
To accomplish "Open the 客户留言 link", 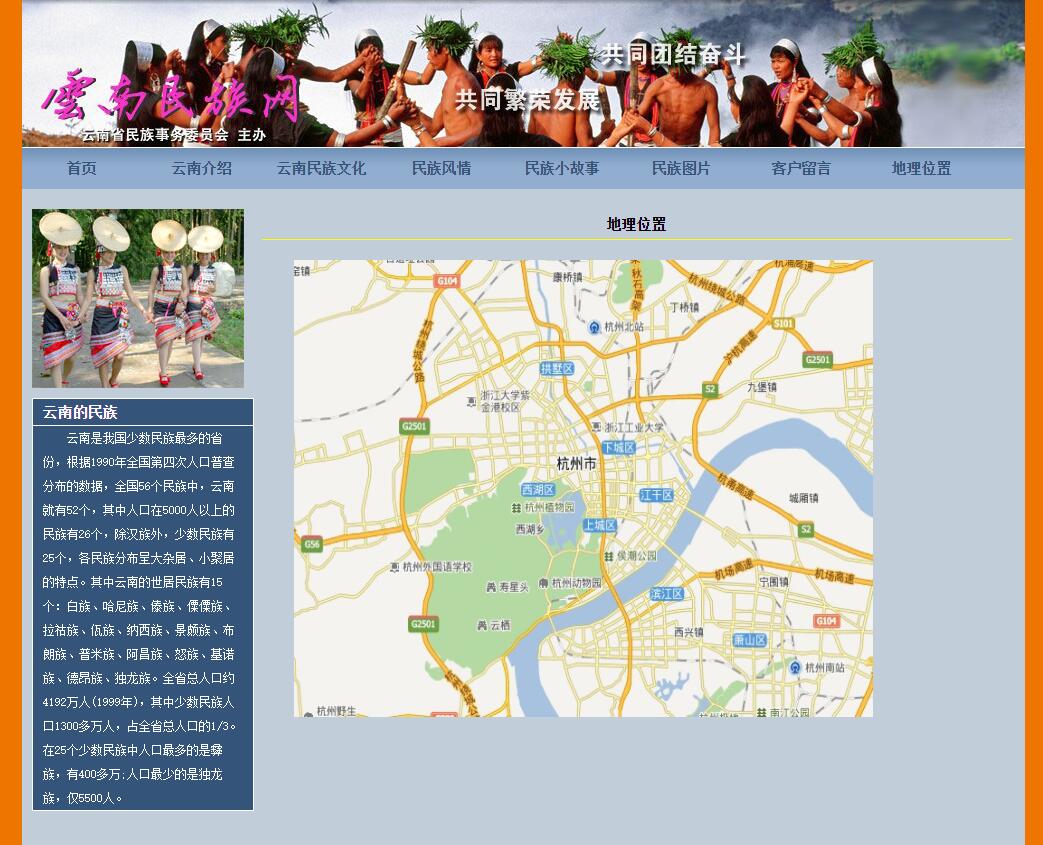I will pyautogui.click(x=801, y=169).
